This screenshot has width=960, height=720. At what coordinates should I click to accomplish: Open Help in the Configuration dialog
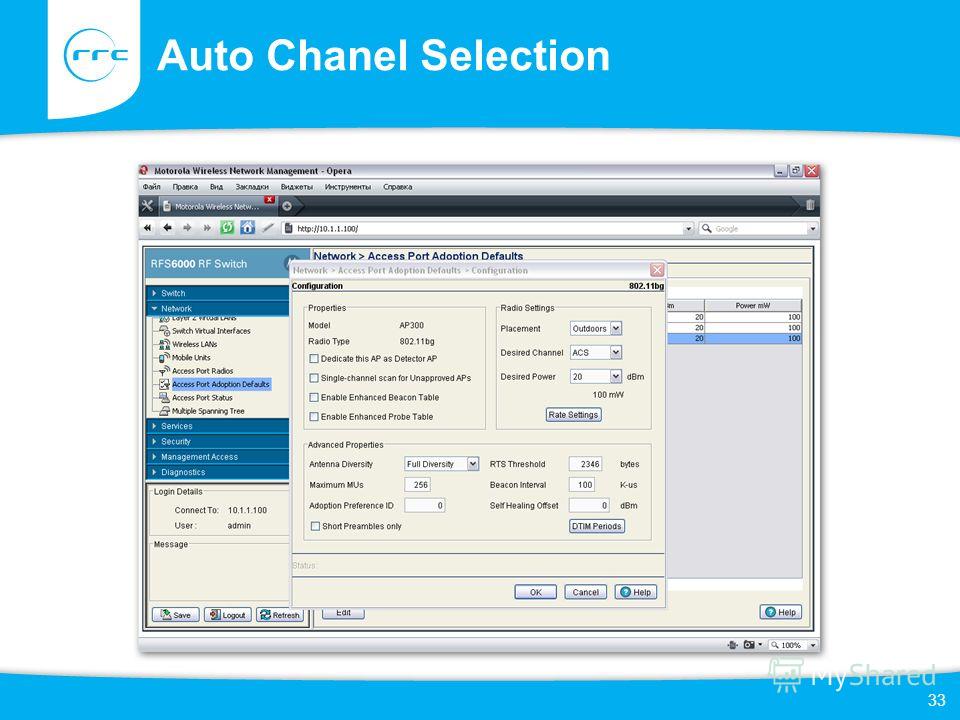636,592
